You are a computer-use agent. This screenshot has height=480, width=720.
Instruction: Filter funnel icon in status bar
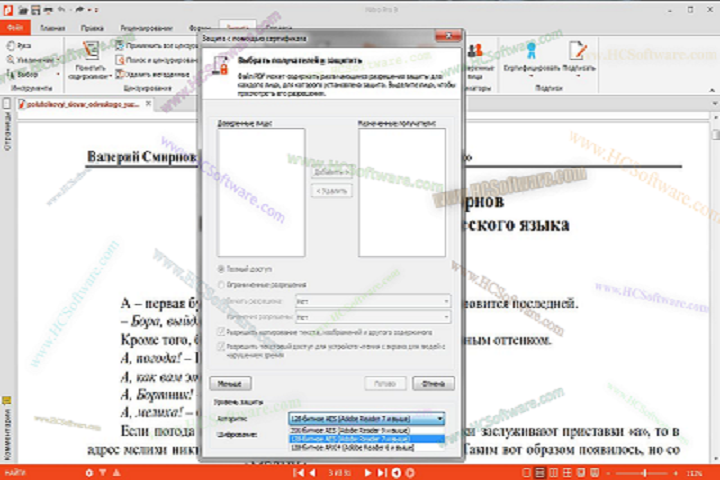coord(103,472)
